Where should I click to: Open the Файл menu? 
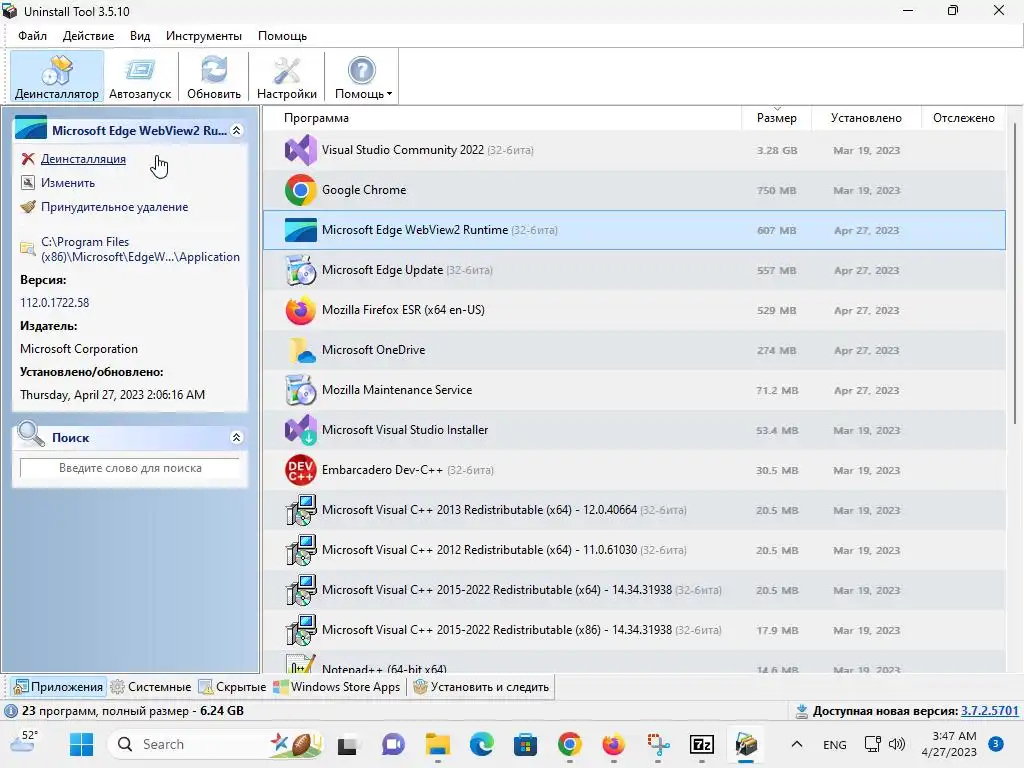click(x=32, y=36)
